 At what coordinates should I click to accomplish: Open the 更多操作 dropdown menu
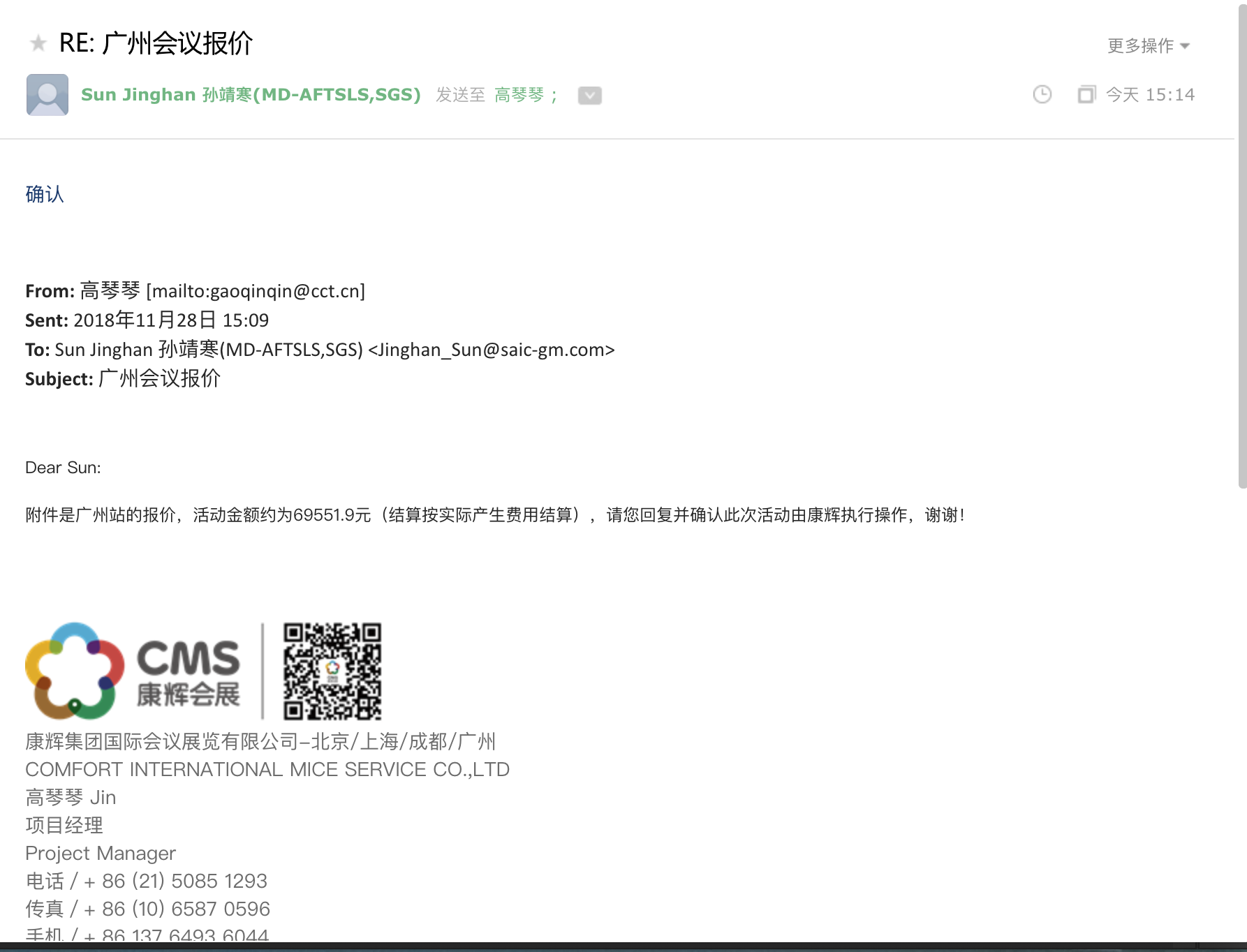(1148, 46)
